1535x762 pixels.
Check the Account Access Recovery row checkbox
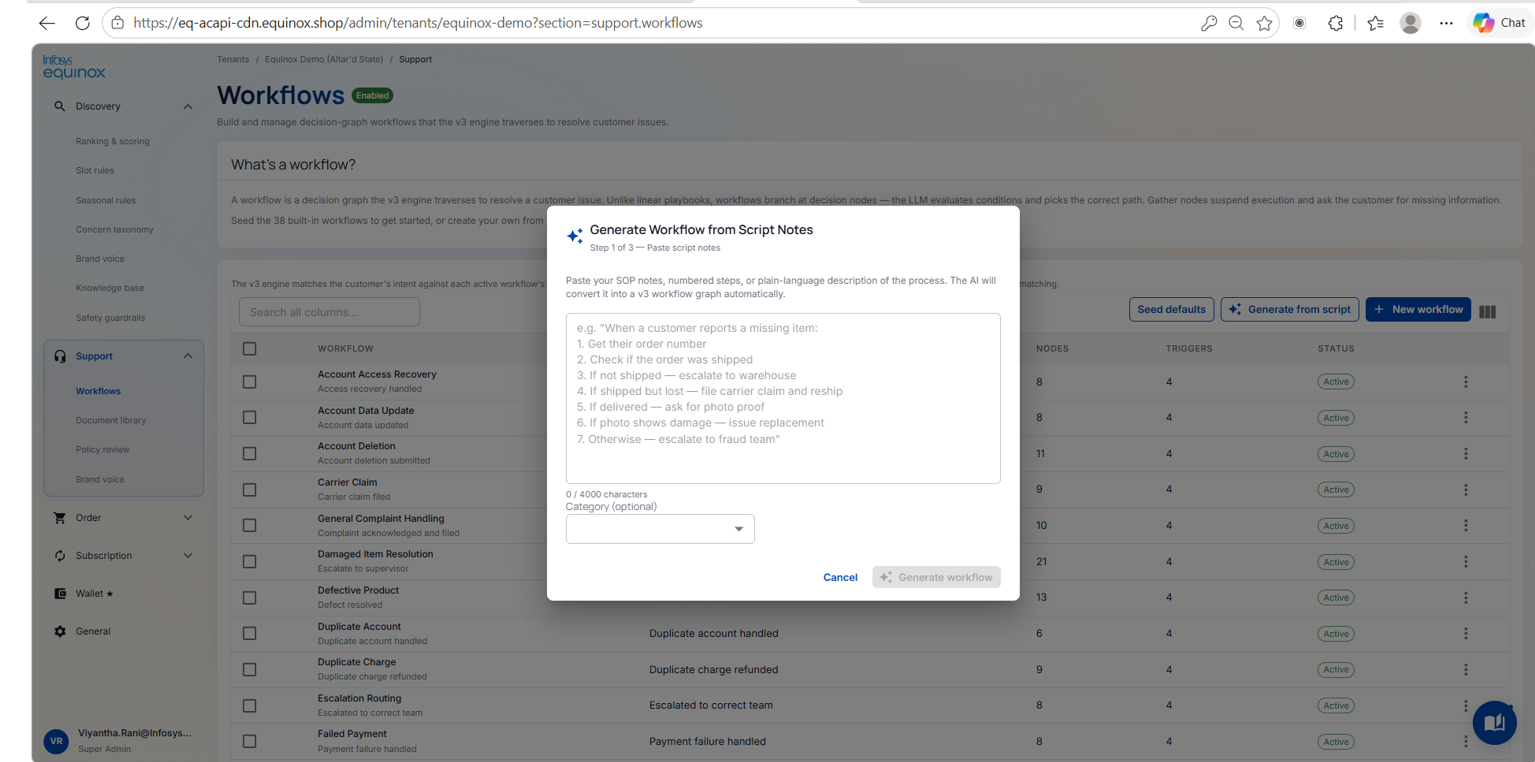(x=250, y=382)
